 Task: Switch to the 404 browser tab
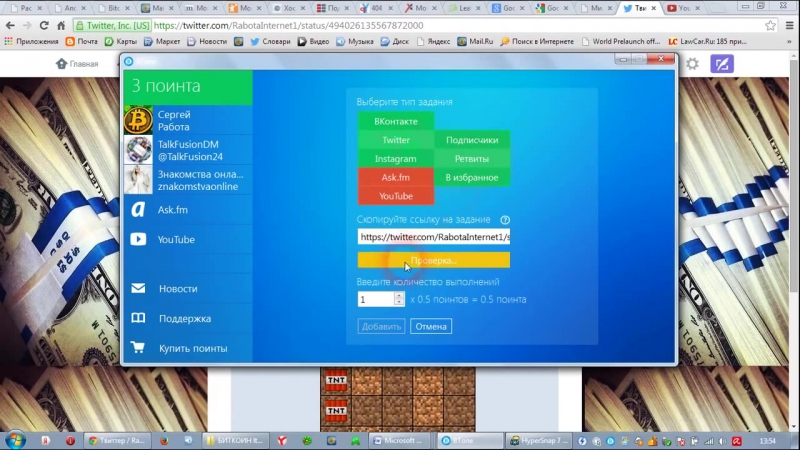pos(377,8)
